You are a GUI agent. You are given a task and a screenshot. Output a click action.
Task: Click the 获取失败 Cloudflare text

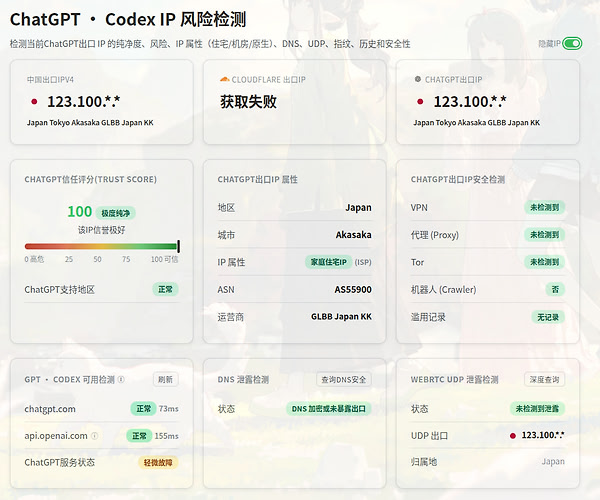(248, 102)
